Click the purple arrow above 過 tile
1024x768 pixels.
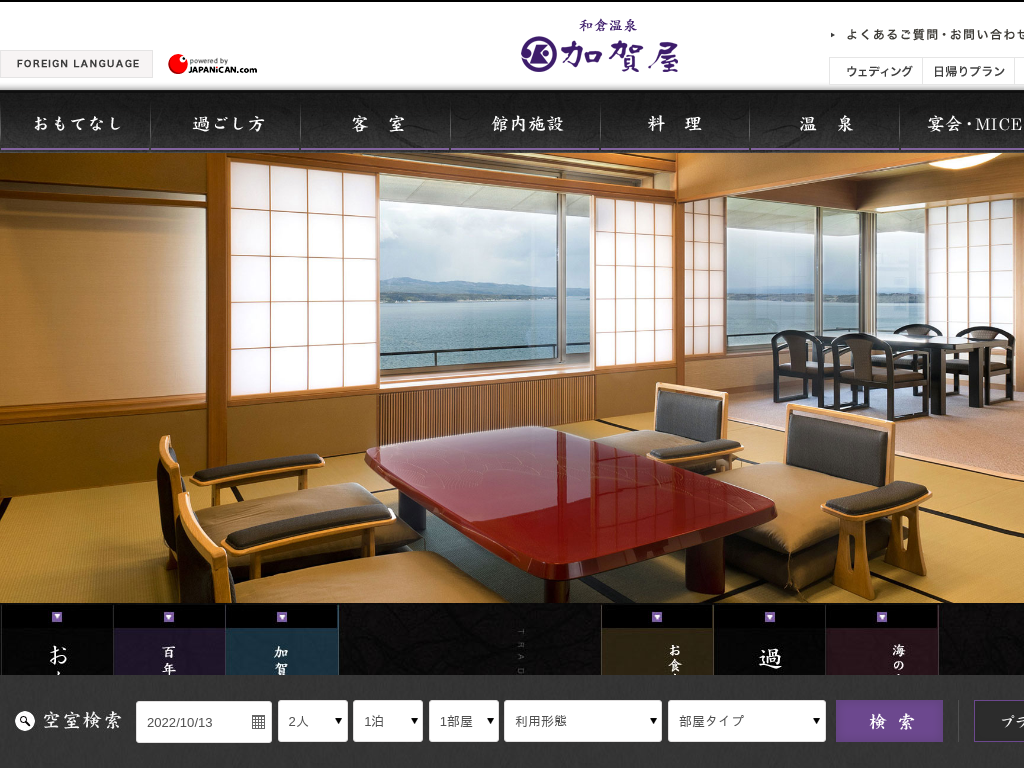(x=770, y=617)
